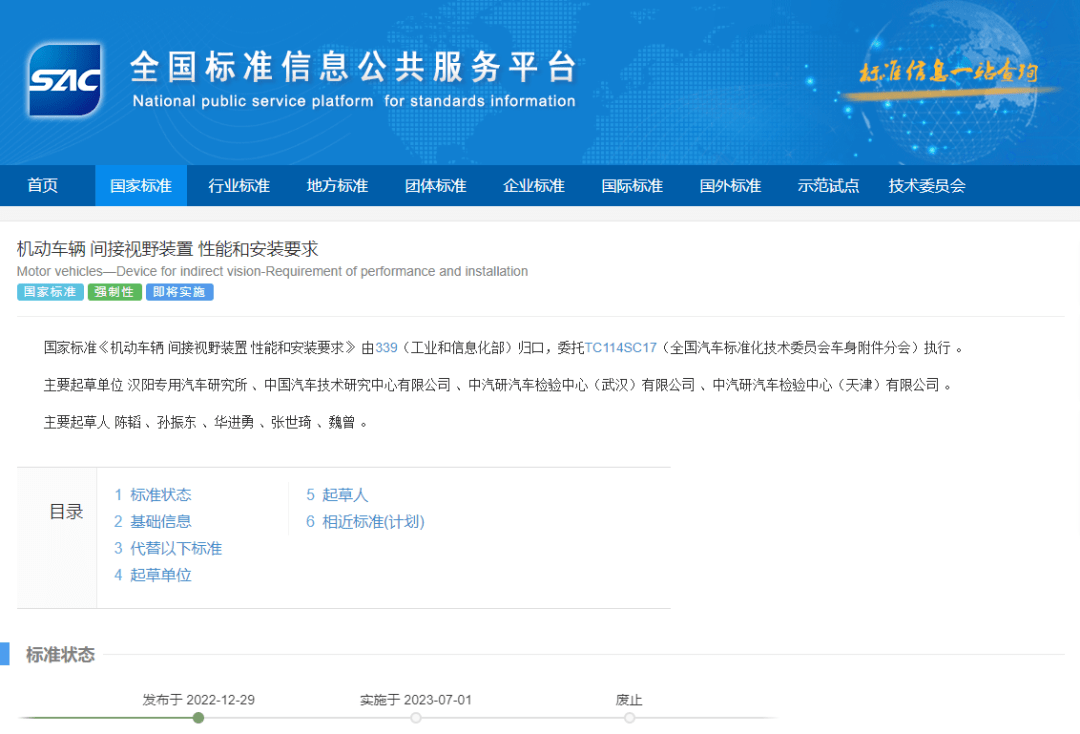
Task: Open the 技术委员会 menu item
Action: pyautogui.click(x=926, y=185)
